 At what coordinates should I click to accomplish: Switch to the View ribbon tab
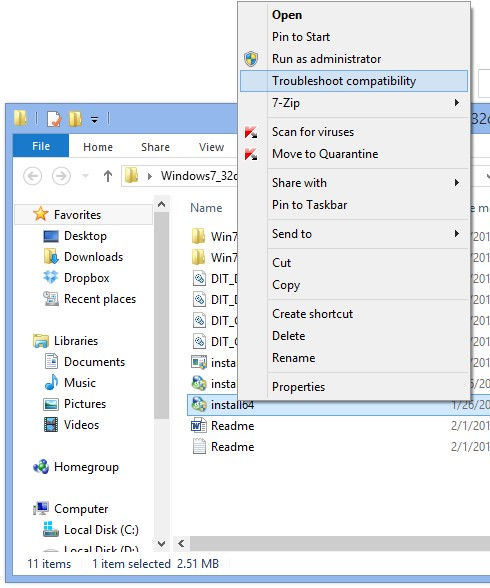(211, 147)
